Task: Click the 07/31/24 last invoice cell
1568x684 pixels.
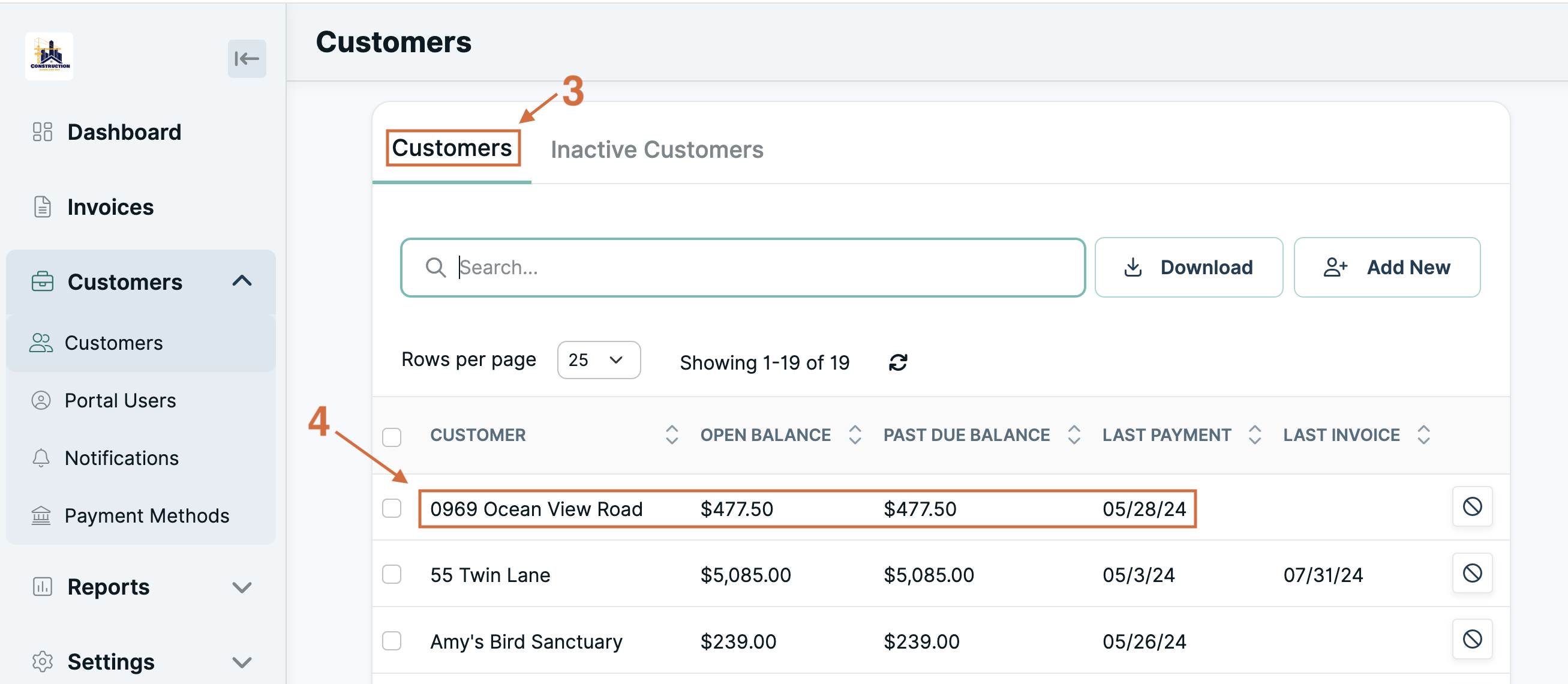Action: [1323, 575]
